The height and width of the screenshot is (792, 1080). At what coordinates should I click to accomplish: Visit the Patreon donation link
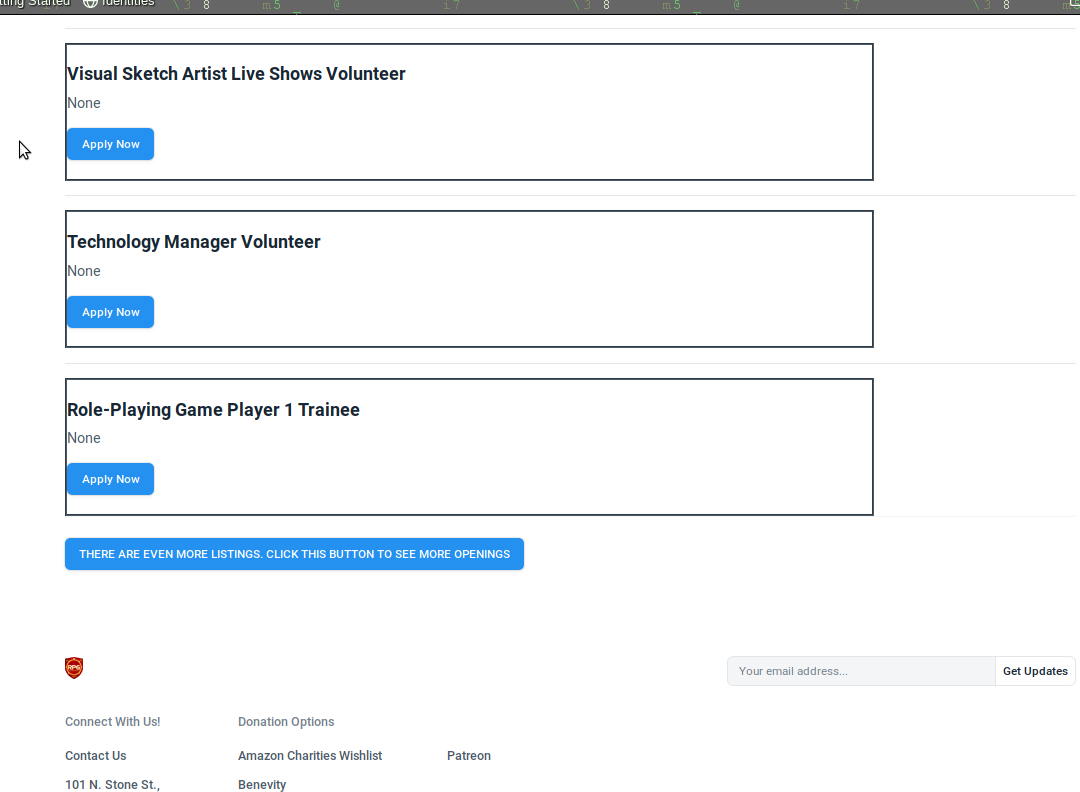click(469, 756)
